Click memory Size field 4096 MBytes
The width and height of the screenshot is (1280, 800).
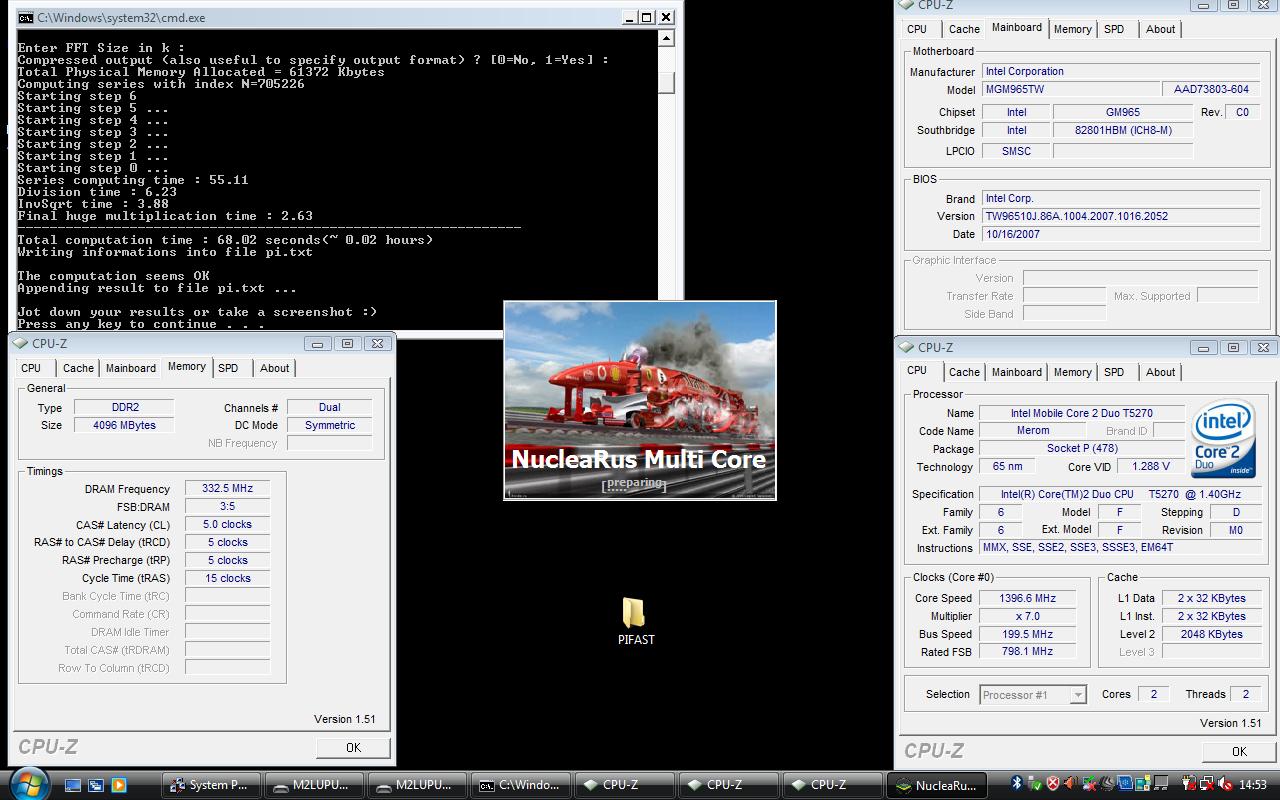pyautogui.click(x=124, y=425)
